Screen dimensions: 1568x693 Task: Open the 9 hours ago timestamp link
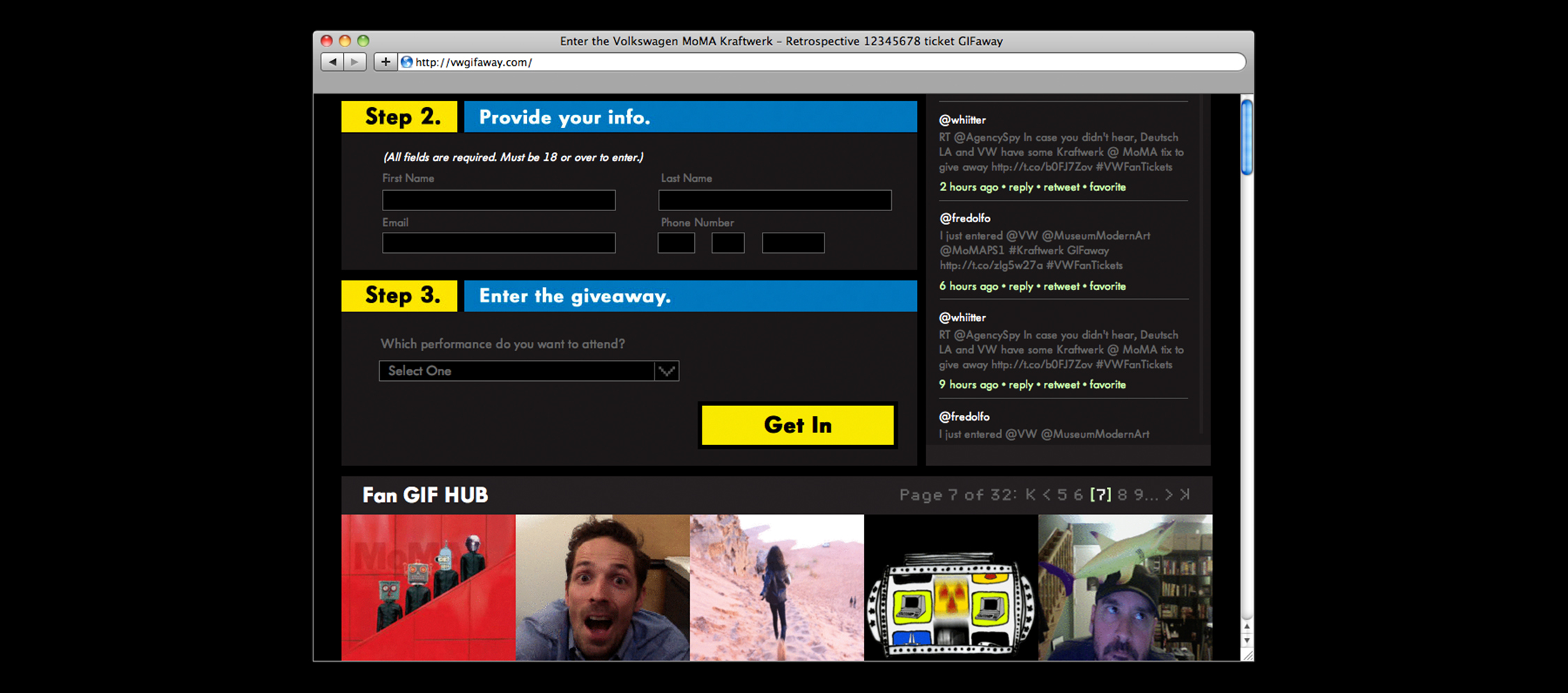pos(969,384)
